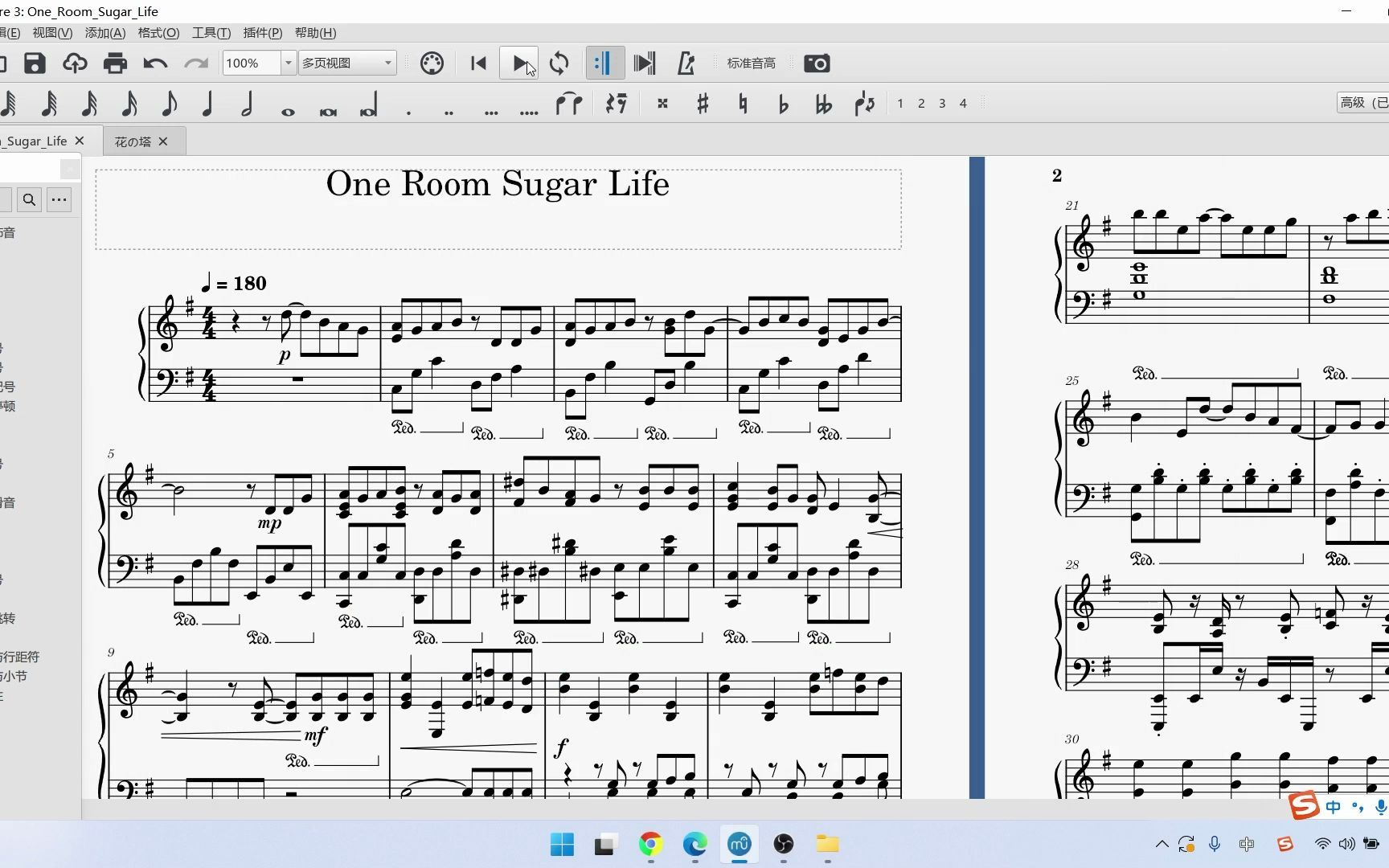The height and width of the screenshot is (868, 1389).
Task: Toggle loop playback
Action: point(559,63)
